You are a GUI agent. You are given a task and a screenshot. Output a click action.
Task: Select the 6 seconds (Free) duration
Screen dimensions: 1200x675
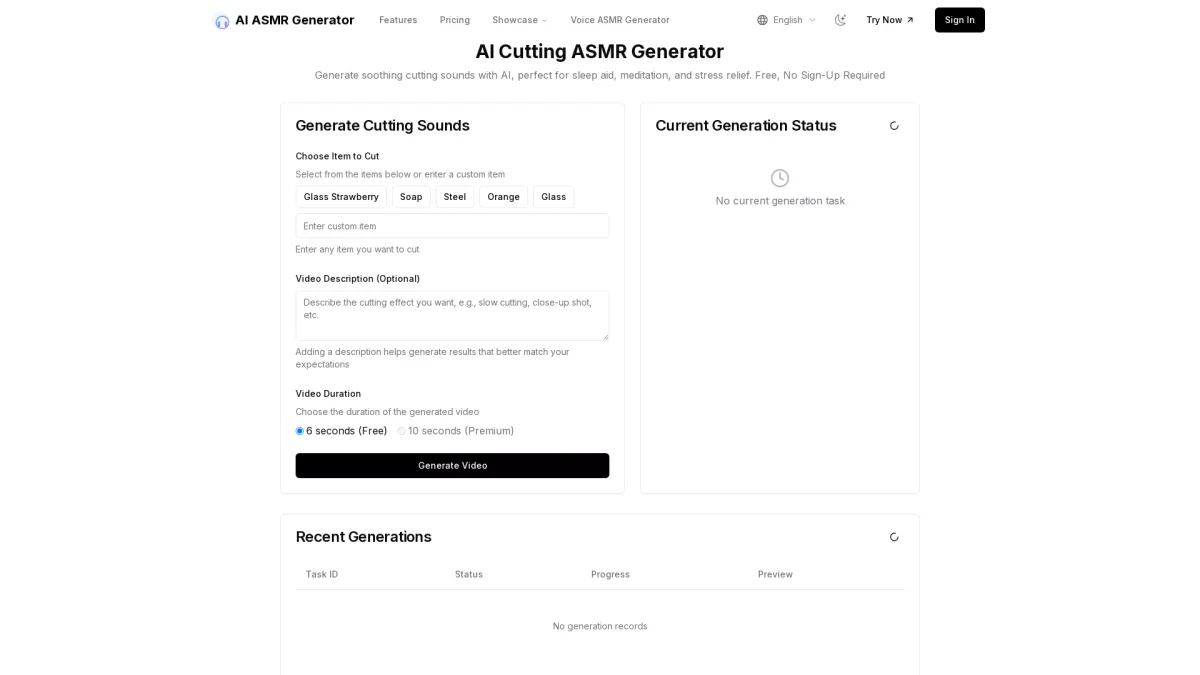300,431
